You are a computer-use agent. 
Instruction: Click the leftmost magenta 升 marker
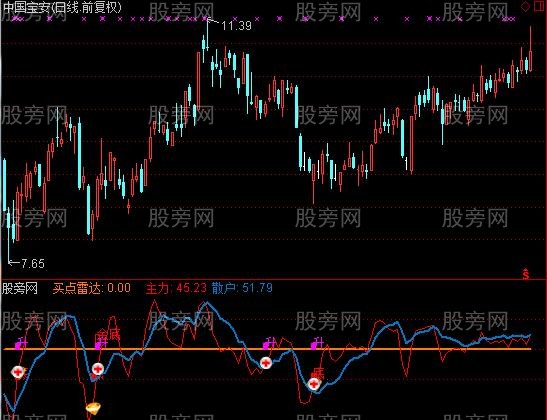click(x=21, y=343)
